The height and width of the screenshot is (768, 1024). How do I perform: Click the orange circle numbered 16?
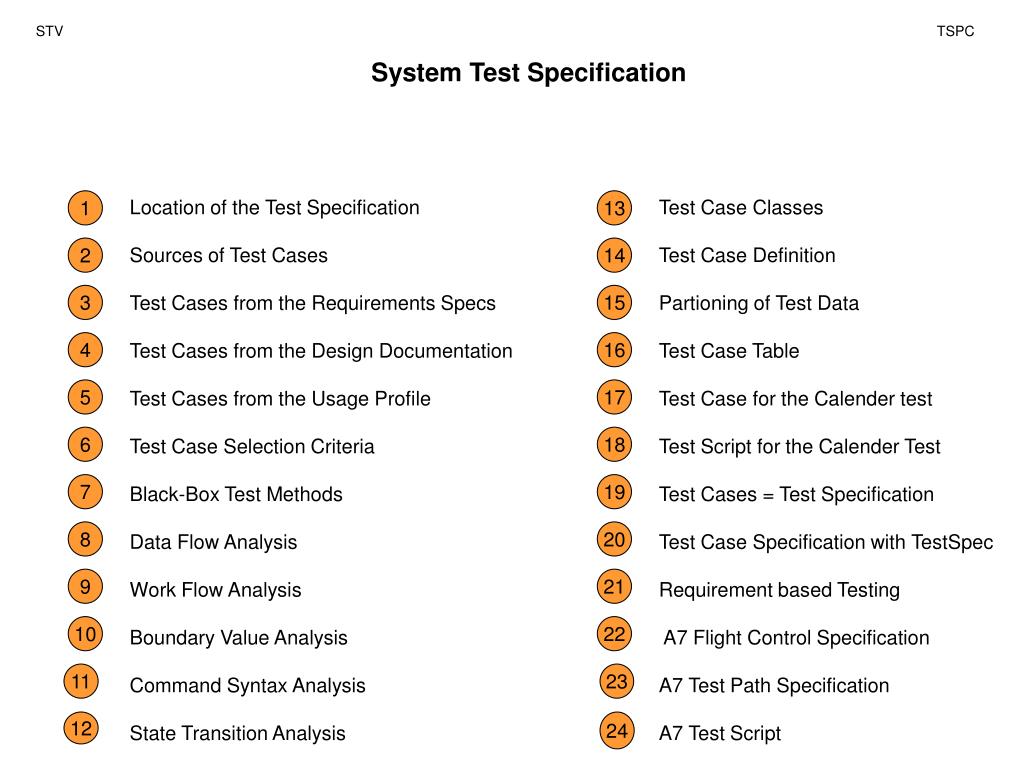click(x=615, y=351)
